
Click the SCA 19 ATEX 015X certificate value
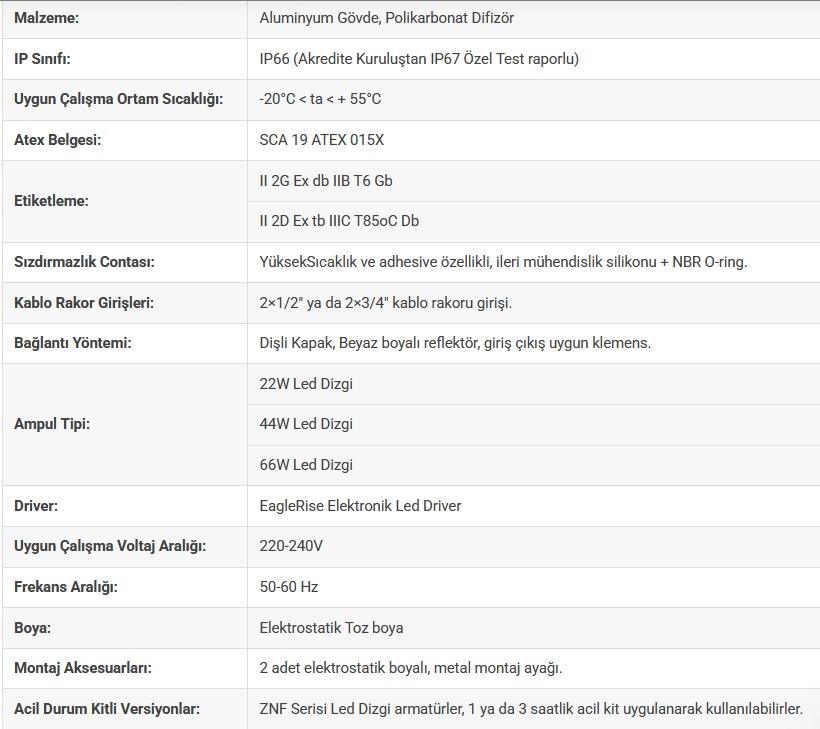321,140
